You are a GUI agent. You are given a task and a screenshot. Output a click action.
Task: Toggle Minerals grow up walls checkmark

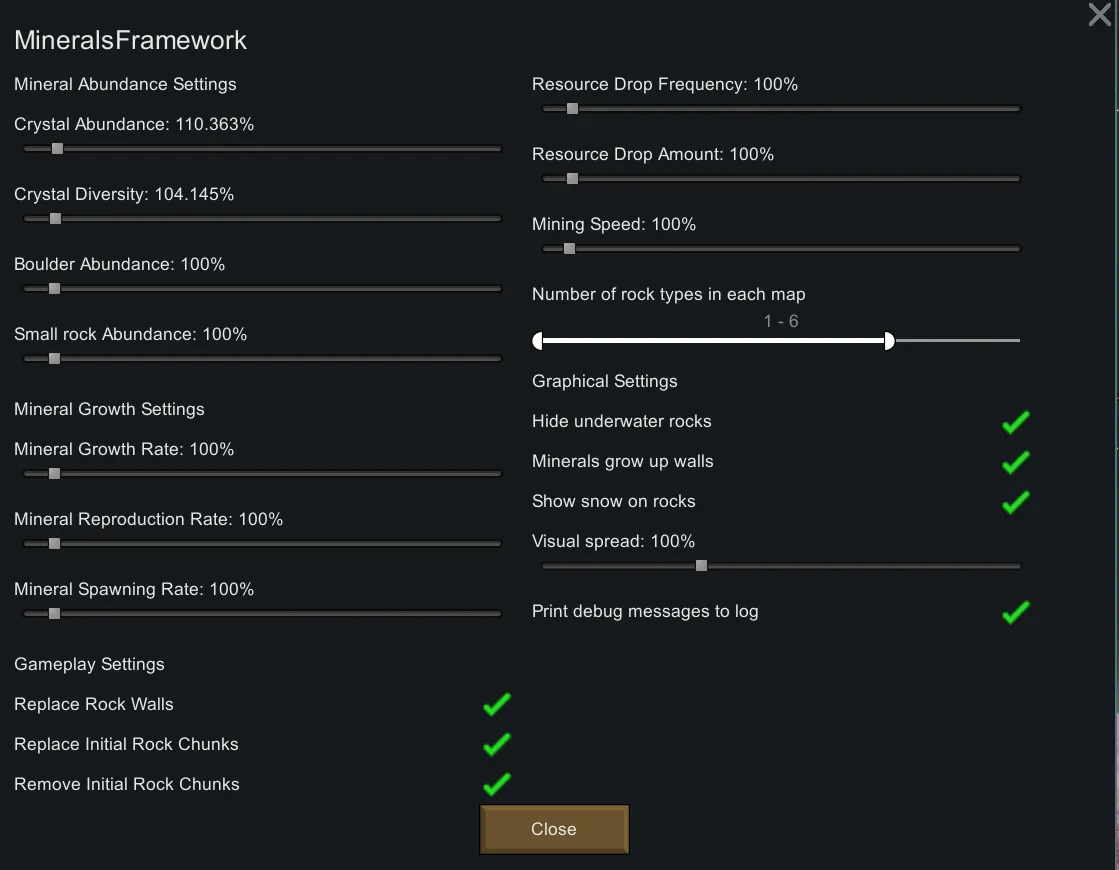pos(1015,462)
